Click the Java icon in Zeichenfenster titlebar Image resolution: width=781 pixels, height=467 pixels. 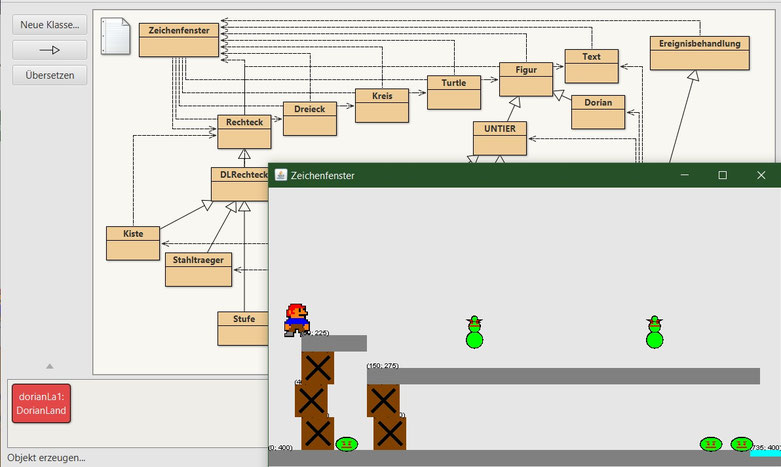click(x=281, y=175)
